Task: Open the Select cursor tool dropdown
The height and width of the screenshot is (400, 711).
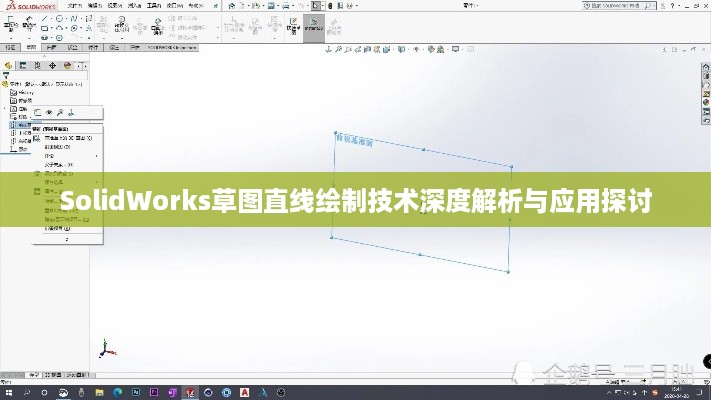Action: 327,5
